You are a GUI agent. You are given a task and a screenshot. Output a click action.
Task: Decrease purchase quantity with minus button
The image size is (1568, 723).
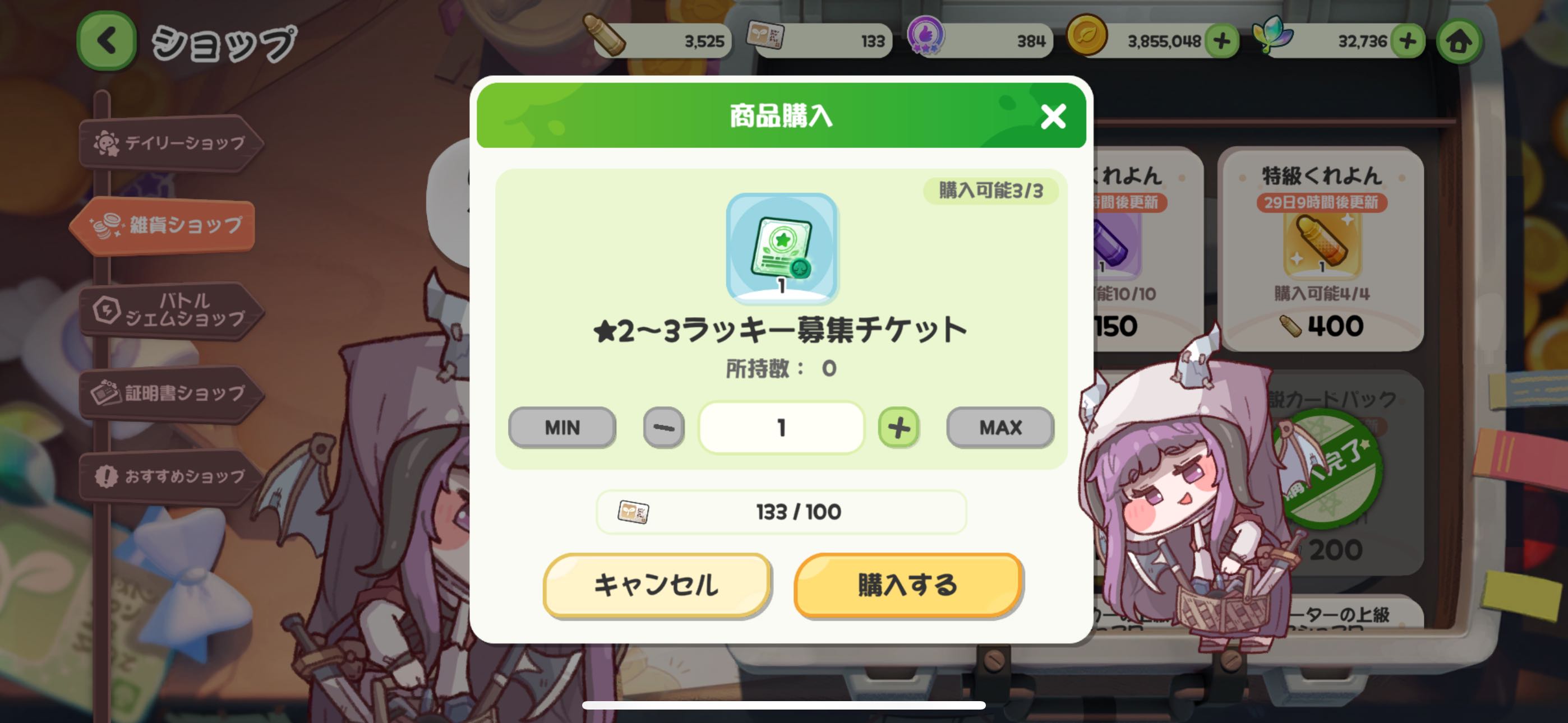point(663,427)
